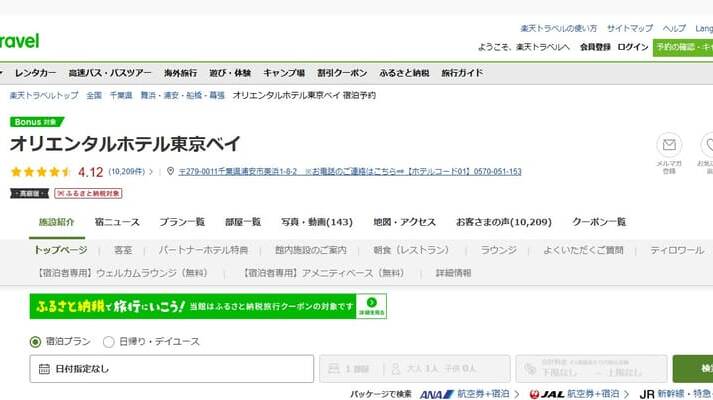Select よくいただくご質問 sub-navigation item
The height and width of the screenshot is (400, 713).
[x=583, y=250]
